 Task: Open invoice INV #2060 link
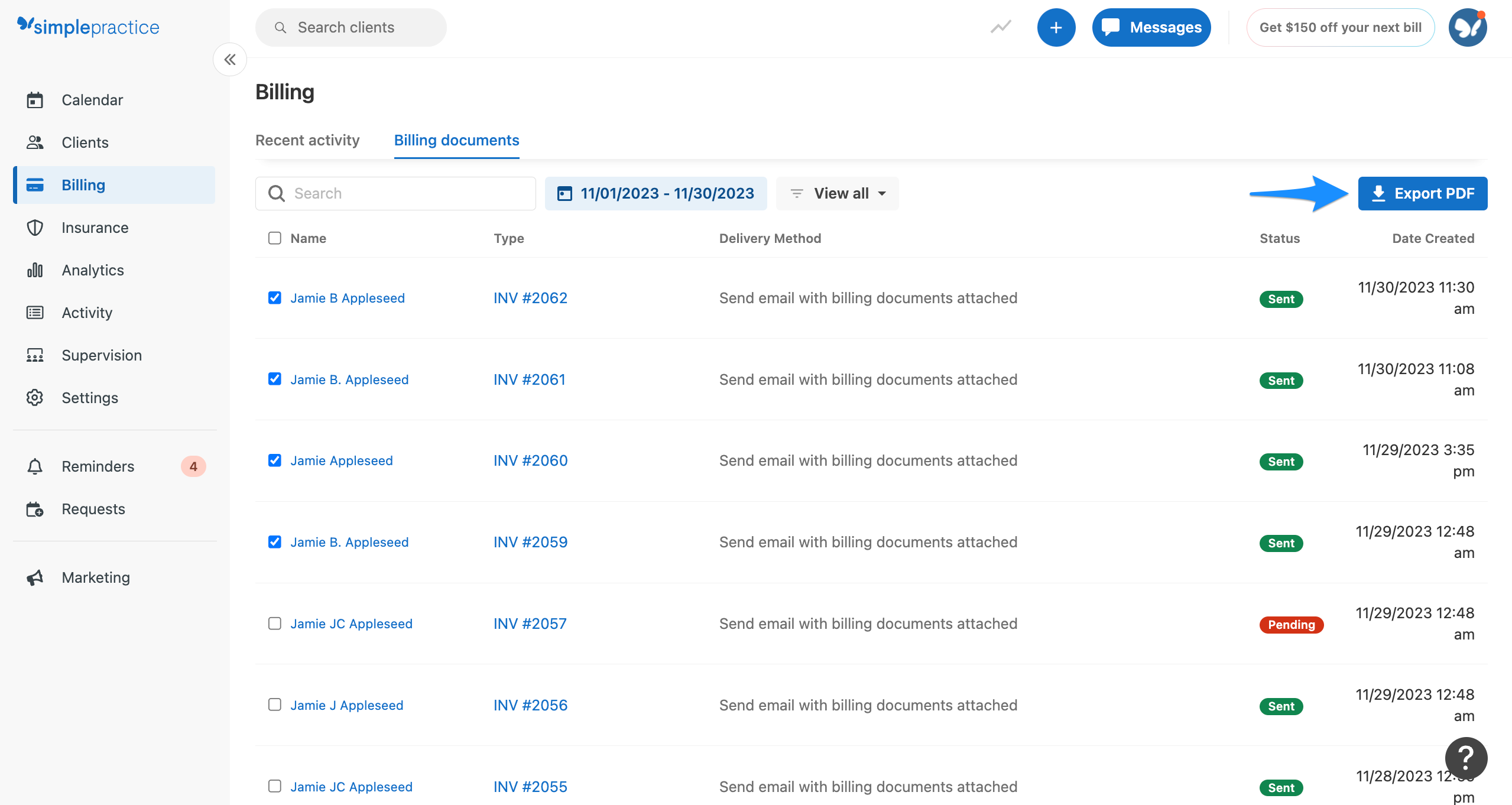[x=530, y=460]
